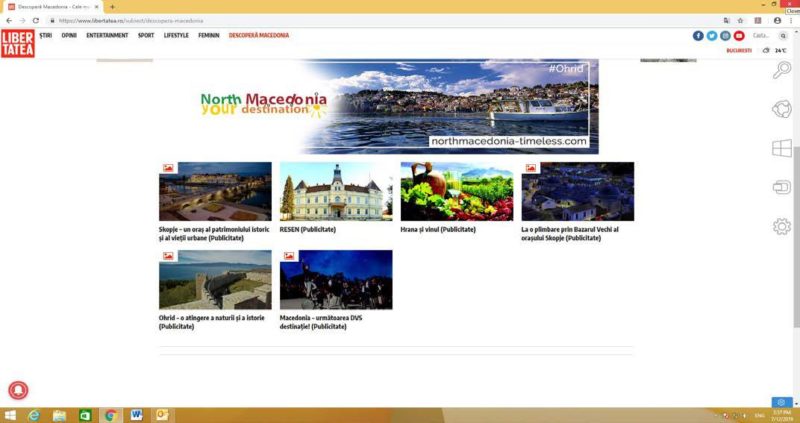
Task: Open the Windows Search charm
Action: pyautogui.click(x=782, y=70)
